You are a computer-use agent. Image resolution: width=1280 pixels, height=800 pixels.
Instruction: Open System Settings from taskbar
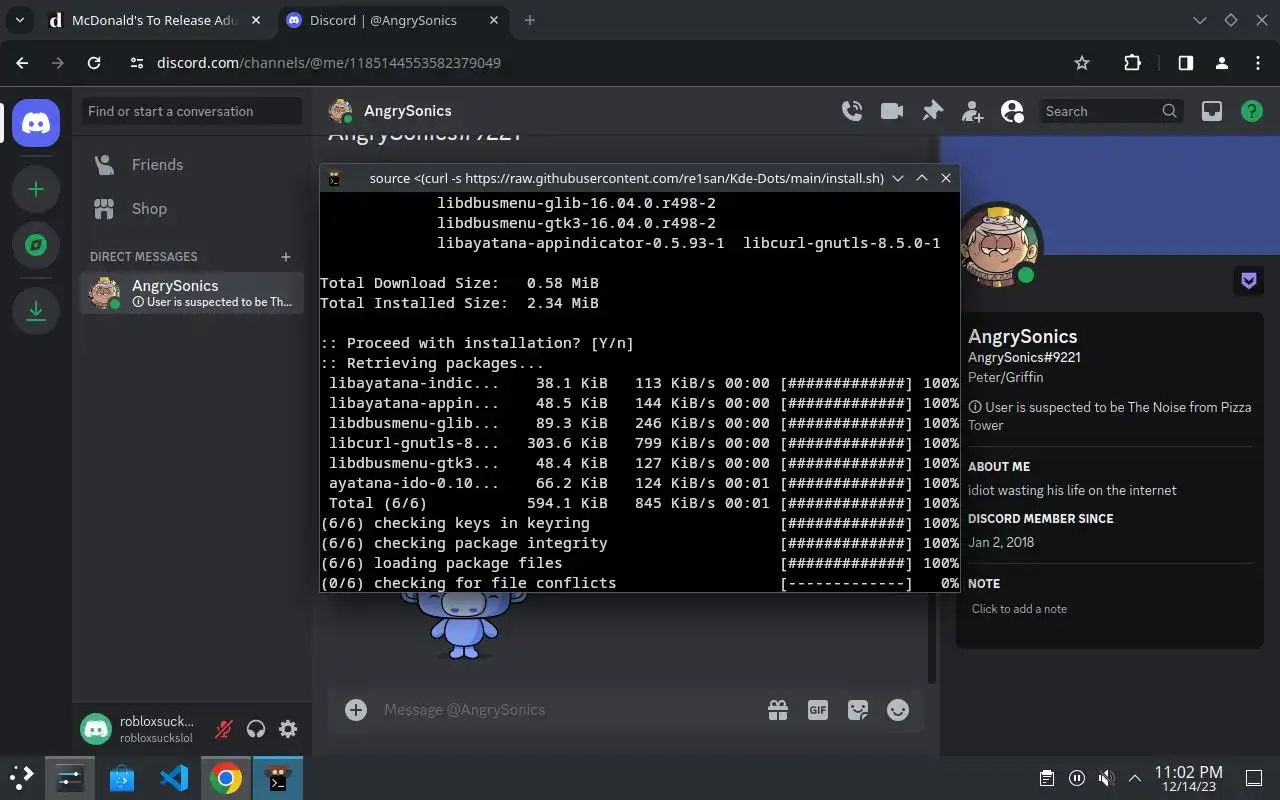[70, 778]
